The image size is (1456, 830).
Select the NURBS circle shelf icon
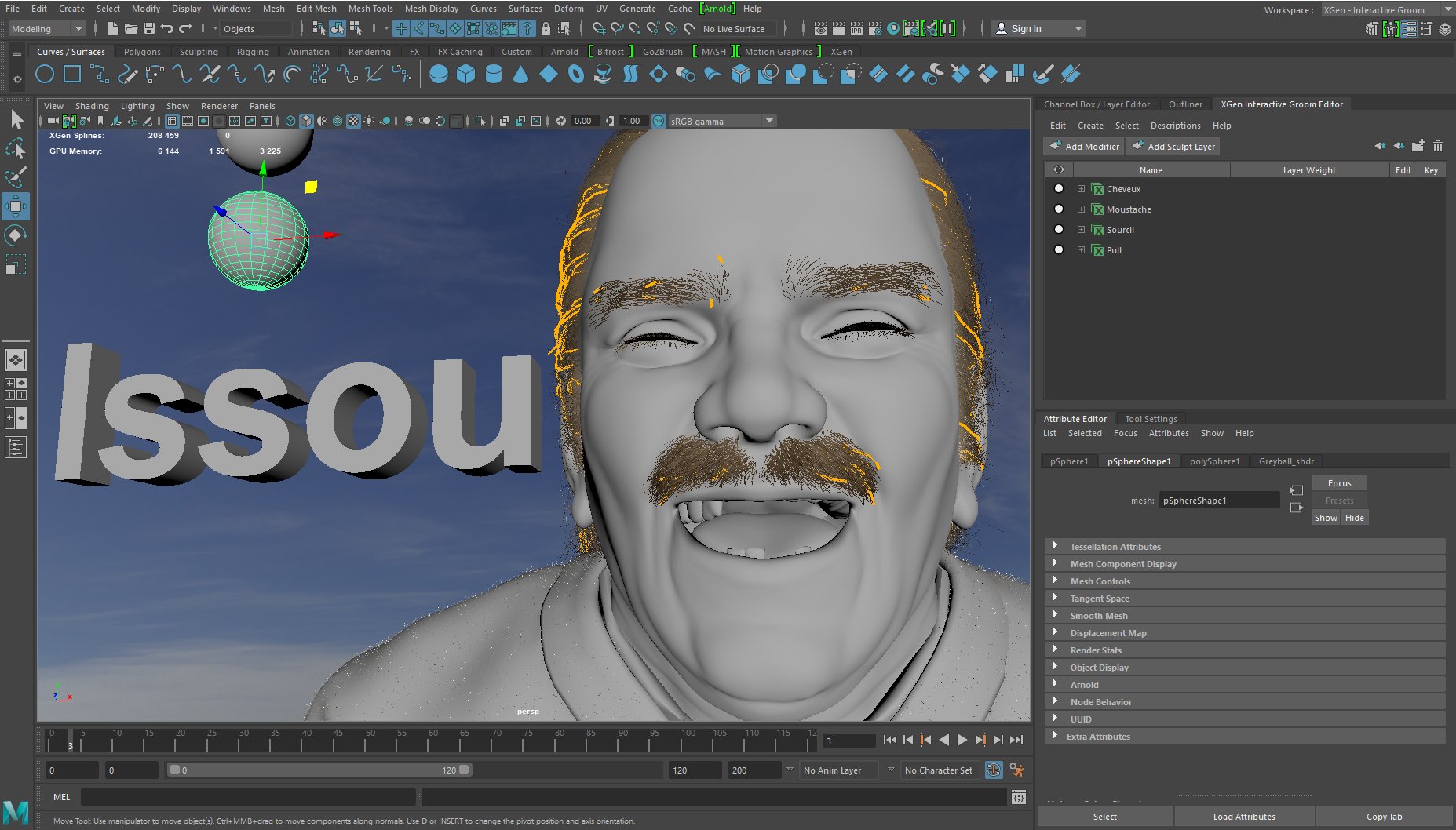45,75
